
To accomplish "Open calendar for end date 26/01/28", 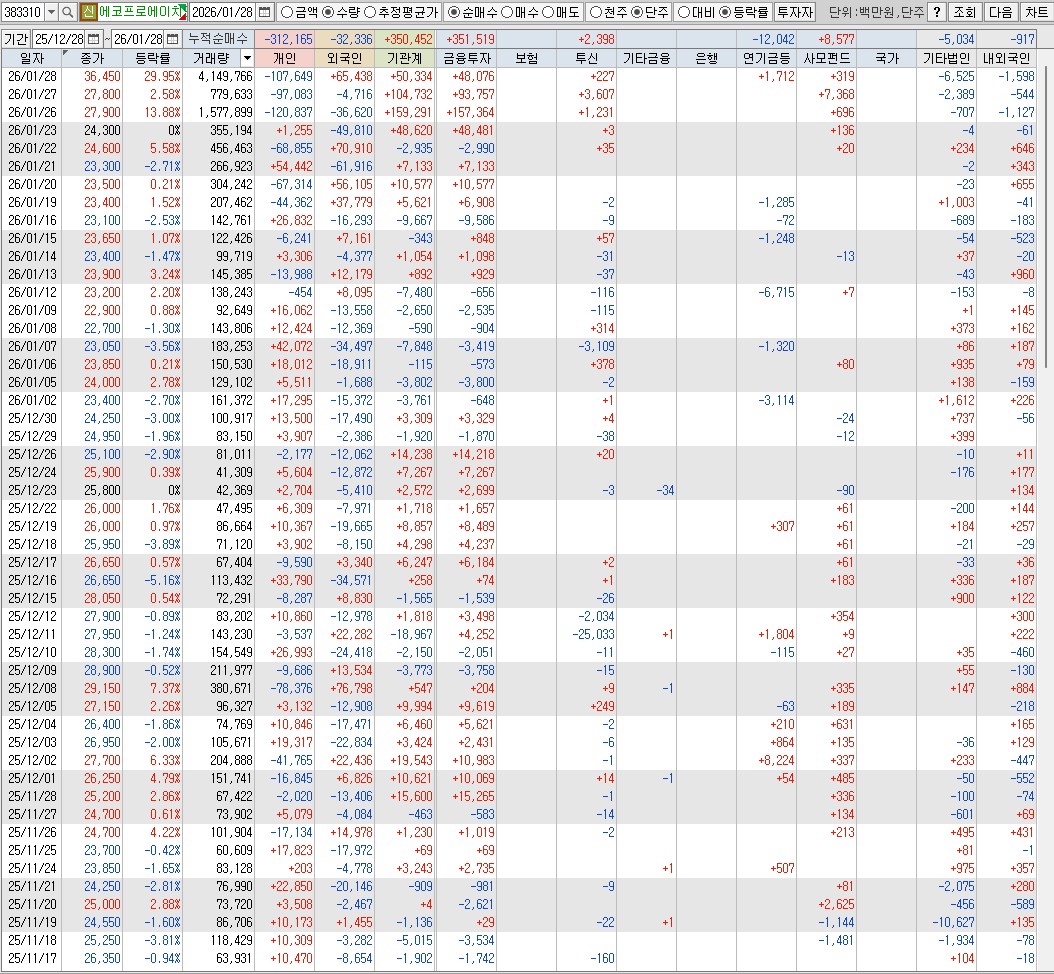I will tap(172, 39).
